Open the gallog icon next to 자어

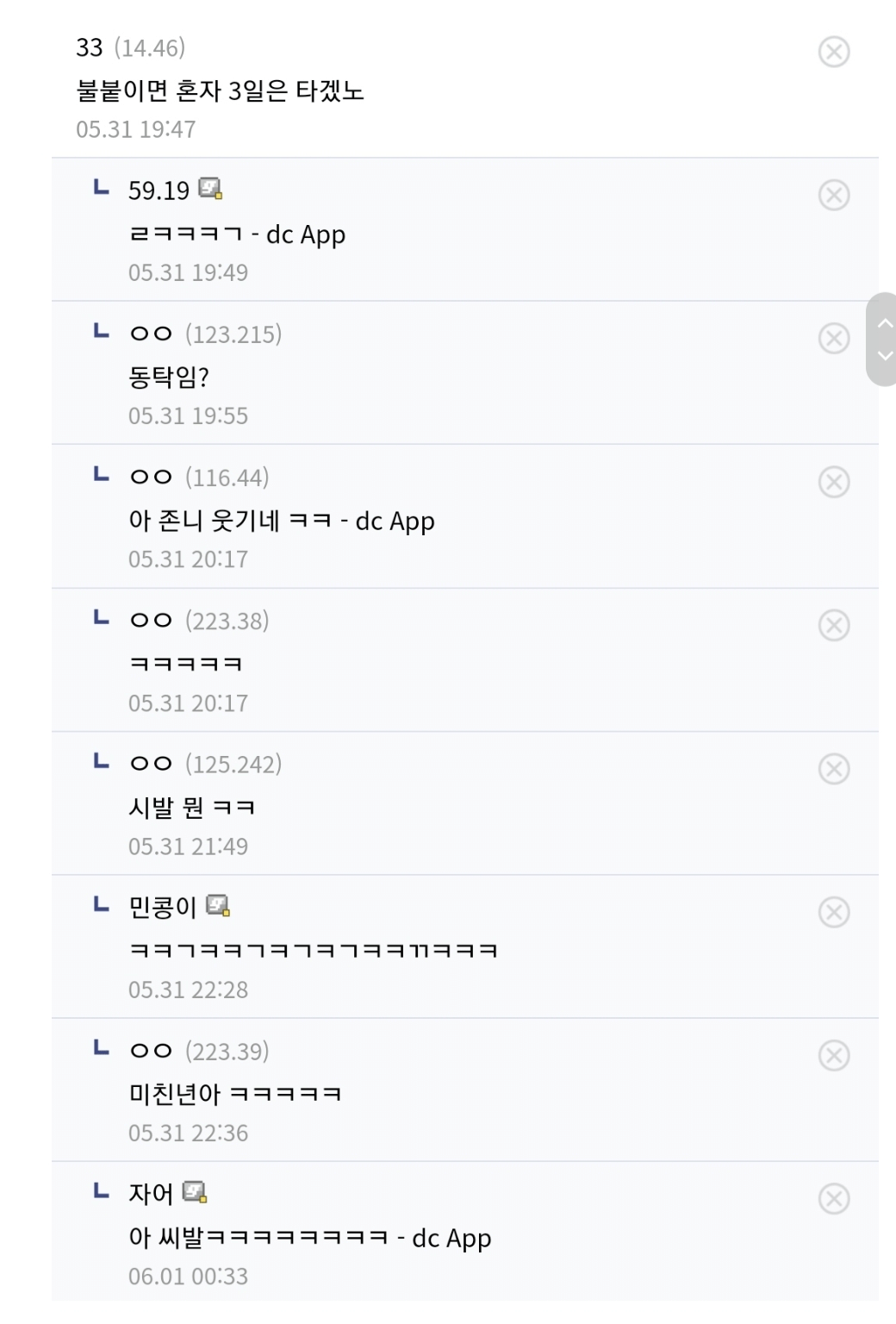(x=195, y=1192)
